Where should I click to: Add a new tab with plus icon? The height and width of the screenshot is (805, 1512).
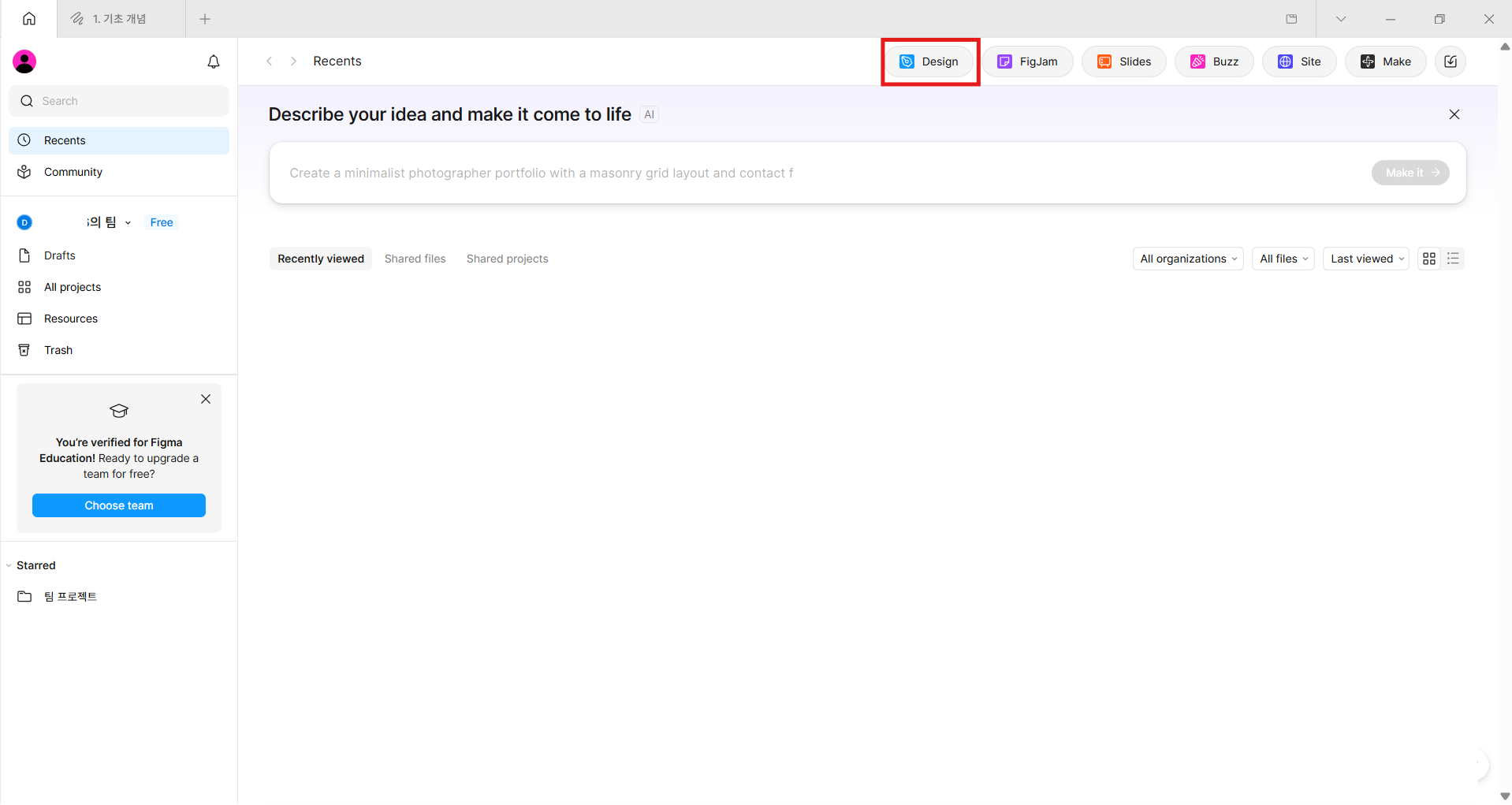[205, 19]
